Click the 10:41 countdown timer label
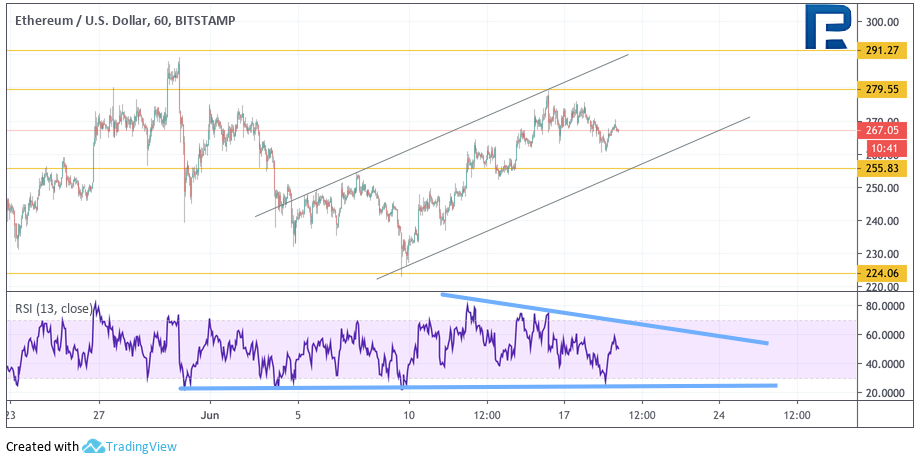Screen dimensions: 920x464 tap(885, 147)
